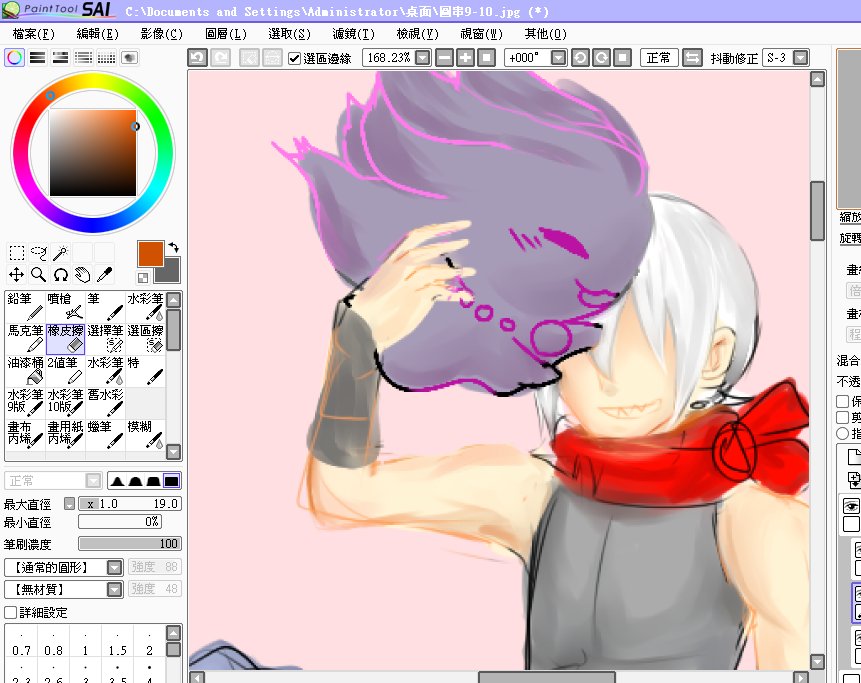Select the eyedropper color picker tool
This screenshot has height=683, width=861.
coord(104,275)
